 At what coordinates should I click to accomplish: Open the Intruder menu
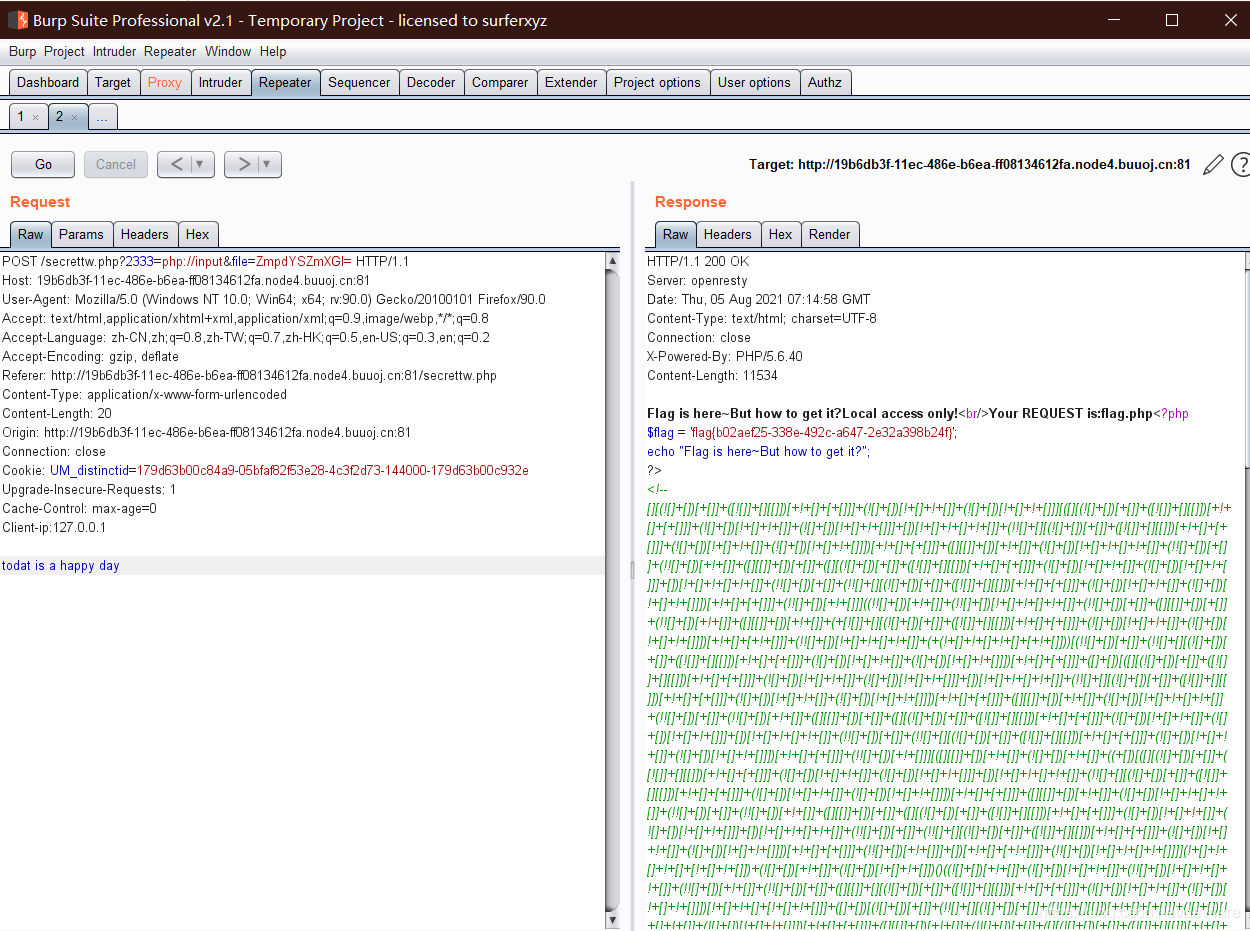pos(114,51)
